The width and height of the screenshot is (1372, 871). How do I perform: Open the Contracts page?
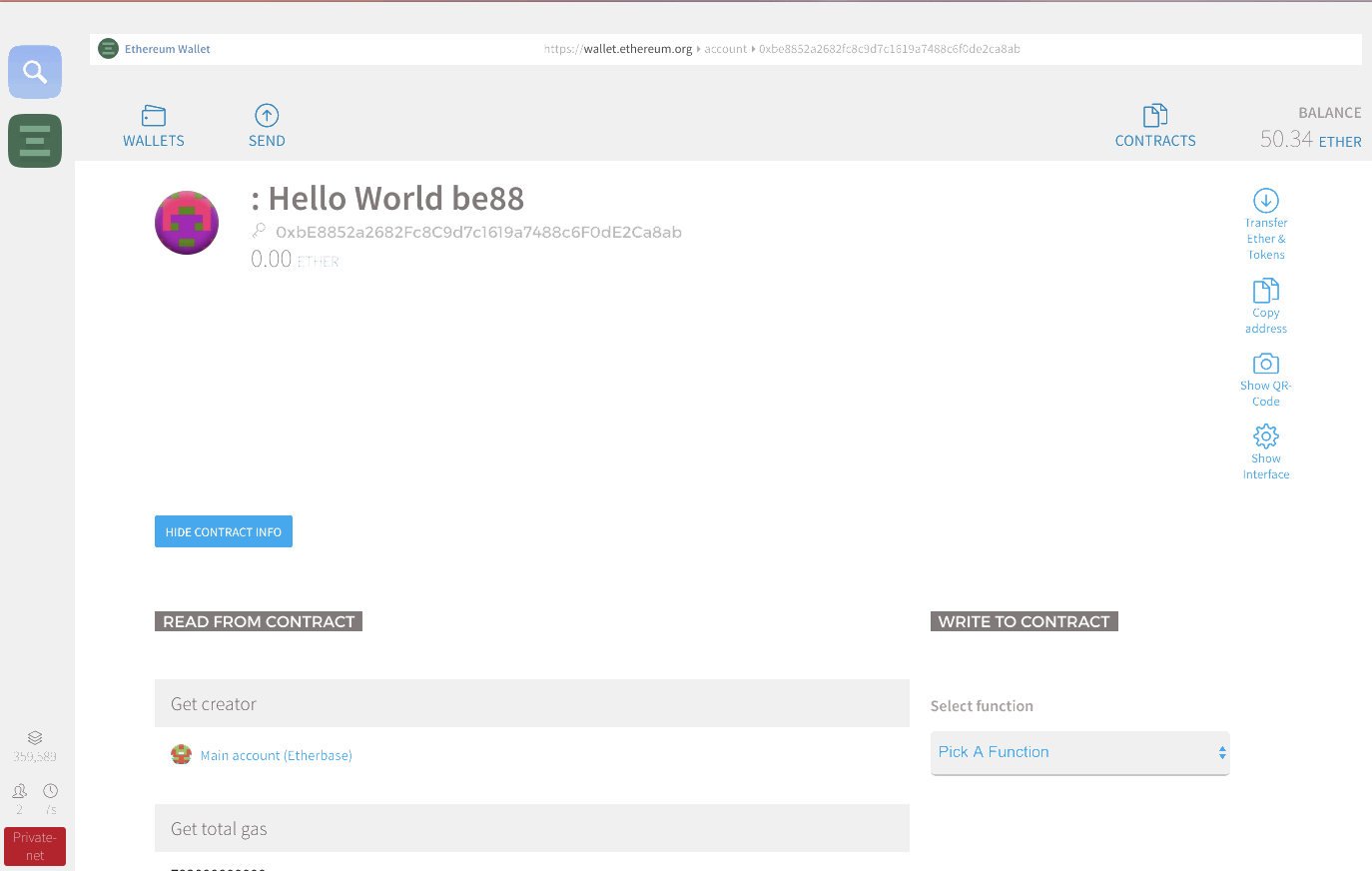1155,126
